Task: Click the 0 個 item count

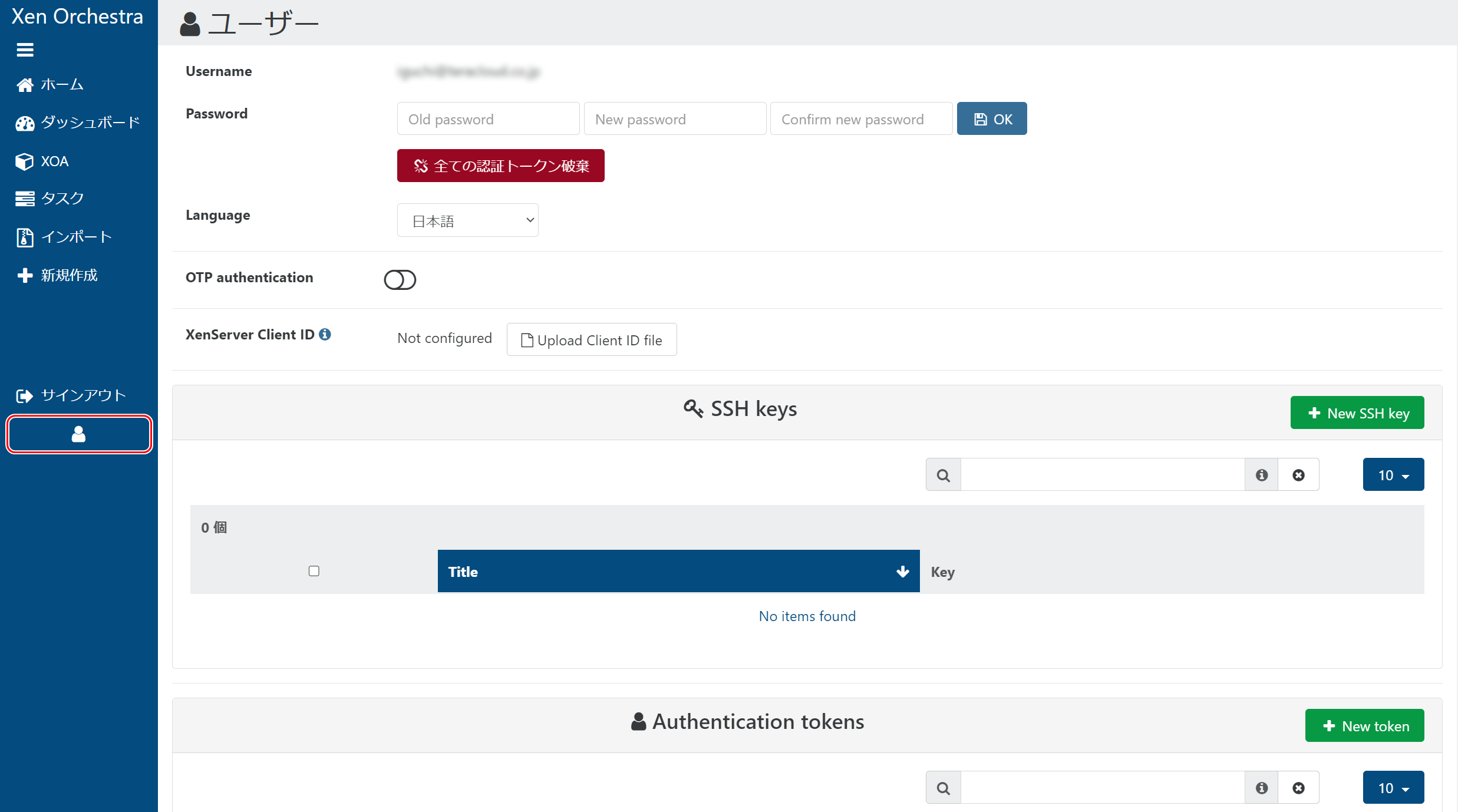Action: click(x=214, y=527)
